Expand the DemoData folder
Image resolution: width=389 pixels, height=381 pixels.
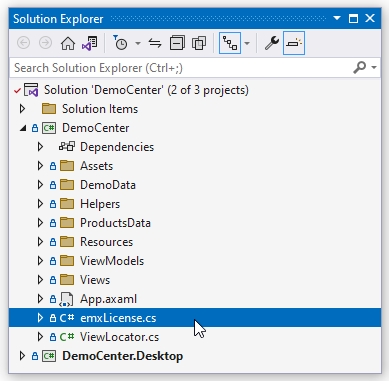pyautogui.click(x=40, y=185)
